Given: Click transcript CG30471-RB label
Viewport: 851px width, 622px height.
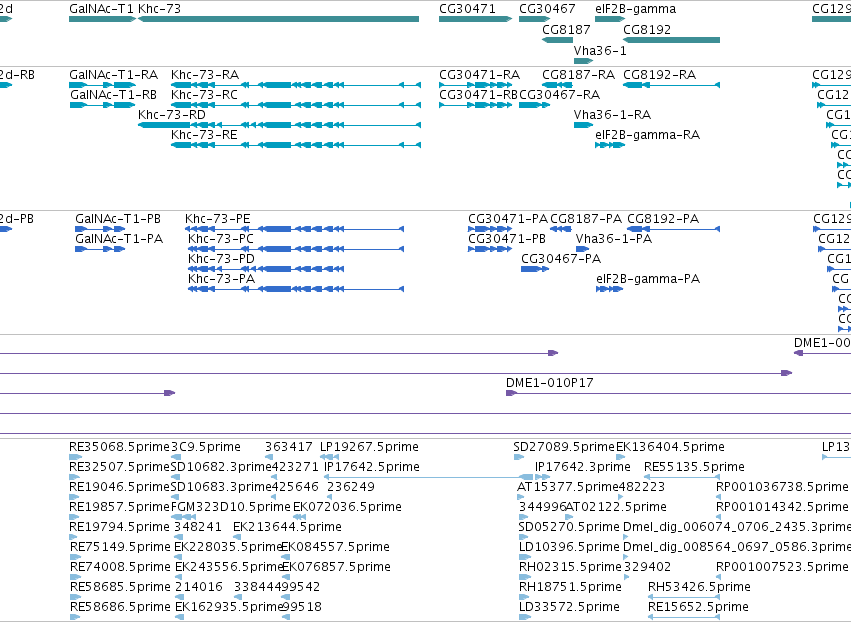Looking at the screenshot, I should pos(479,94).
